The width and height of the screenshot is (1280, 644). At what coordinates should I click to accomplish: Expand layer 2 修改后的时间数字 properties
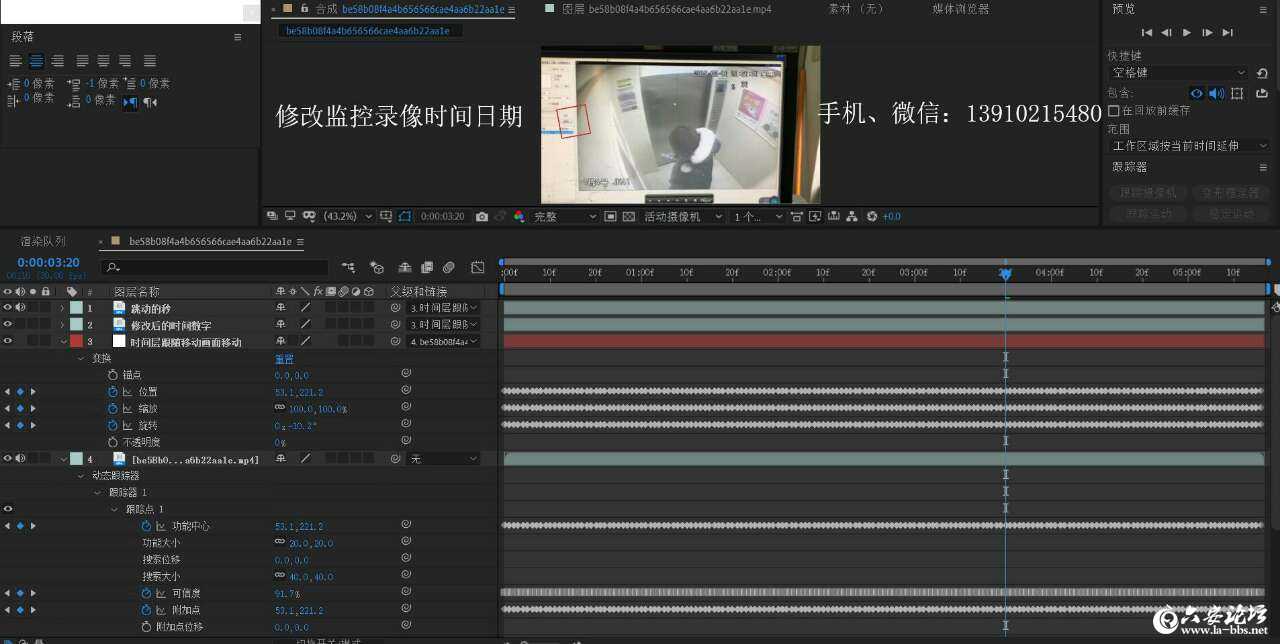[x=62, y=325]
